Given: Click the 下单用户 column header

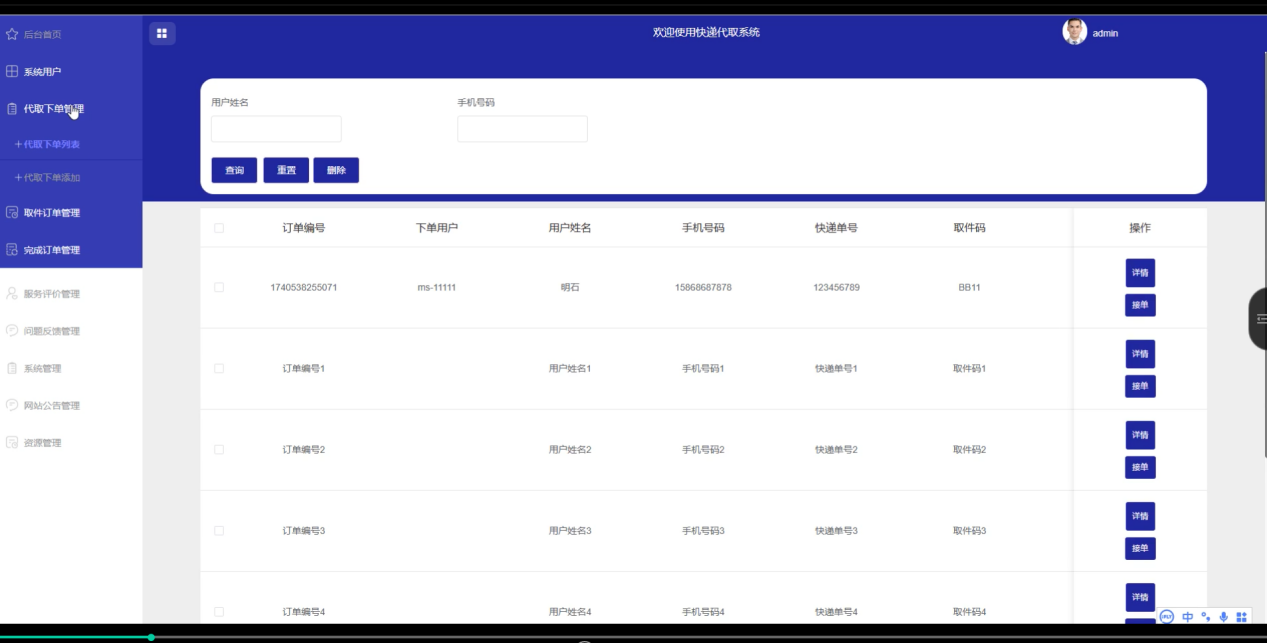Looking at the screenshot, I should pyautogui.click(x=437, y=228).
